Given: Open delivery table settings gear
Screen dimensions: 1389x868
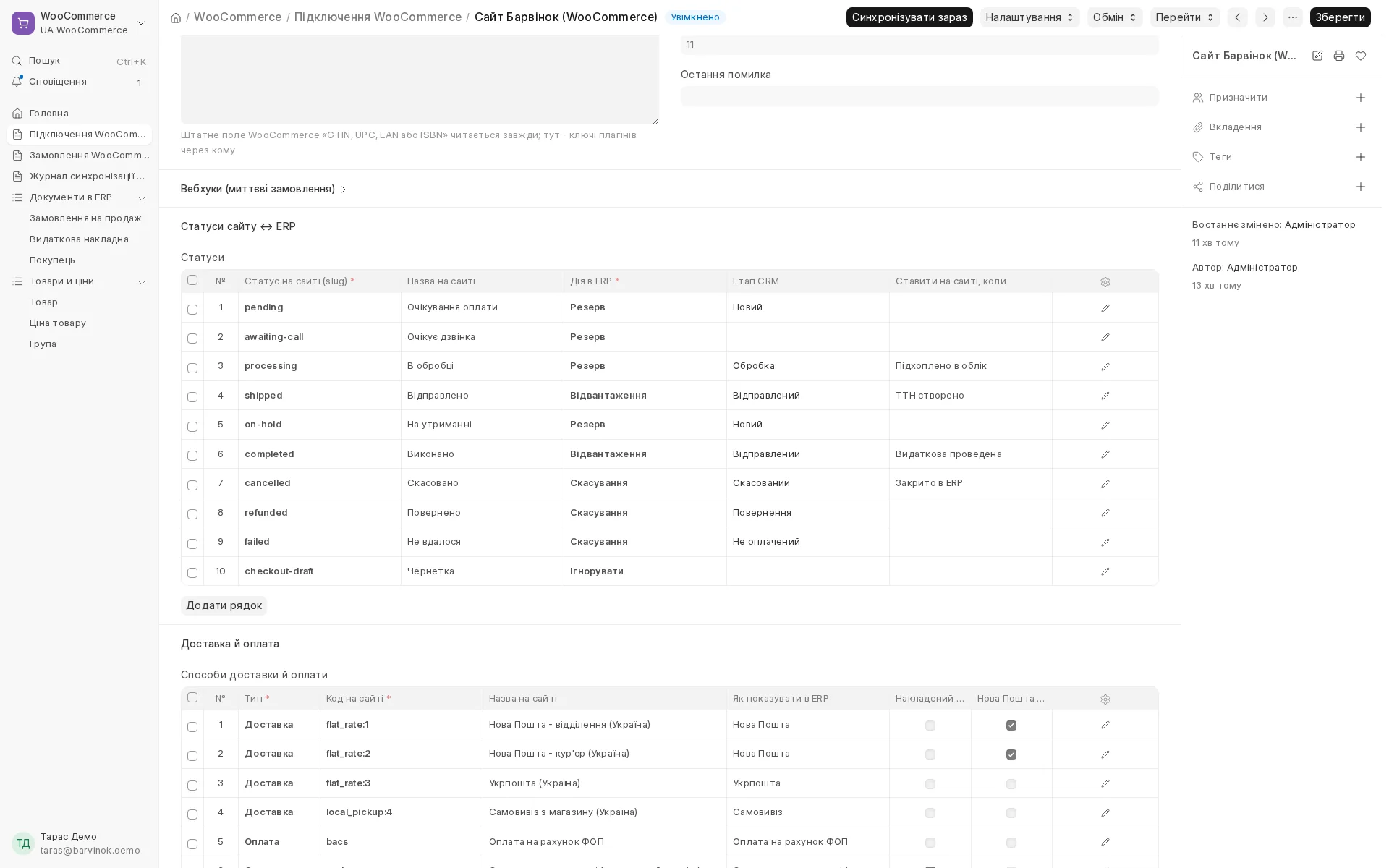Looking at the screenshot, I should [x=1105, y=699].
